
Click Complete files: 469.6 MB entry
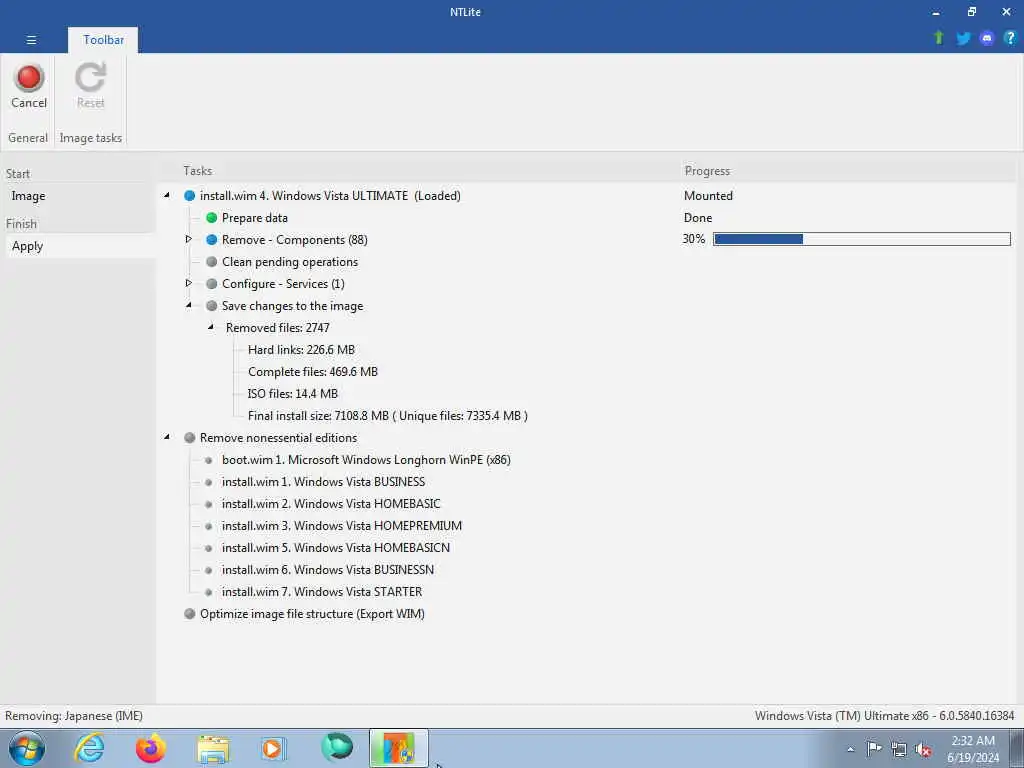[313, 372]
